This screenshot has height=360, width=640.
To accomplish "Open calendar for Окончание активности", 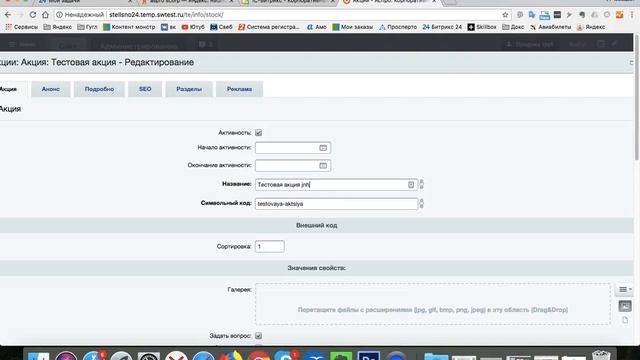I will [323, 165].
